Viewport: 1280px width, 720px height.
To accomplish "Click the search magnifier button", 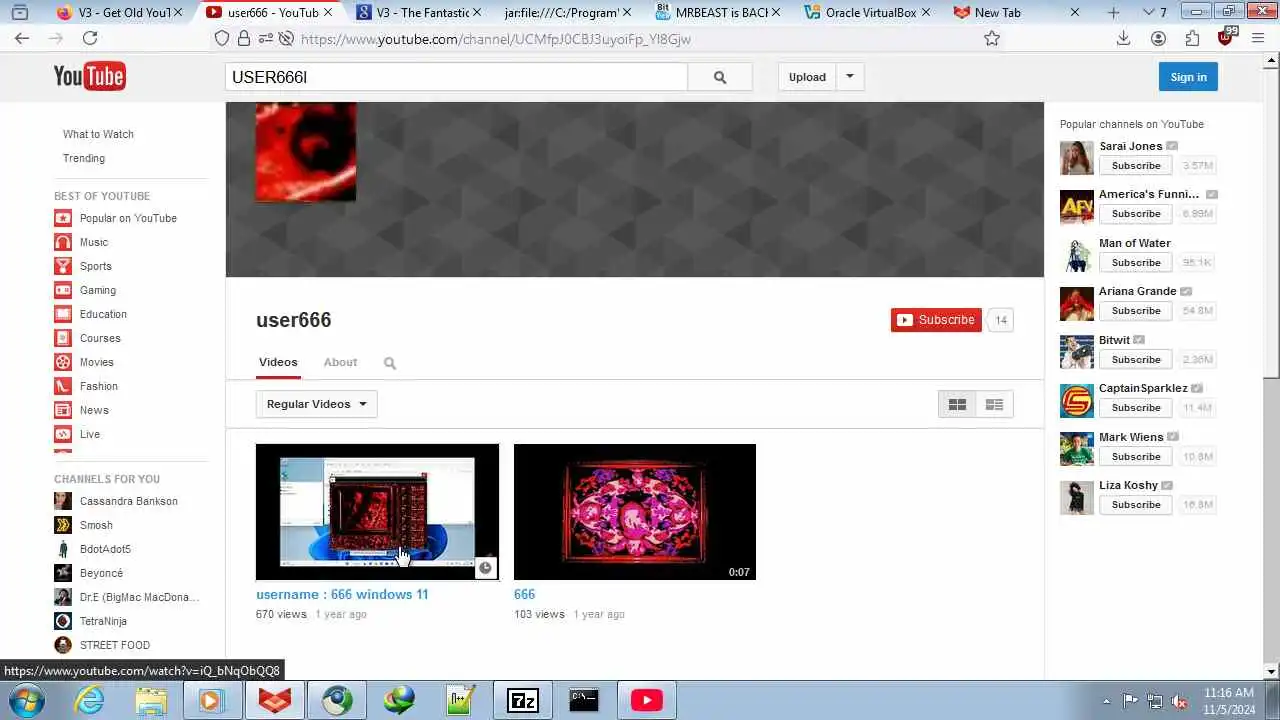I will [720, 77].
